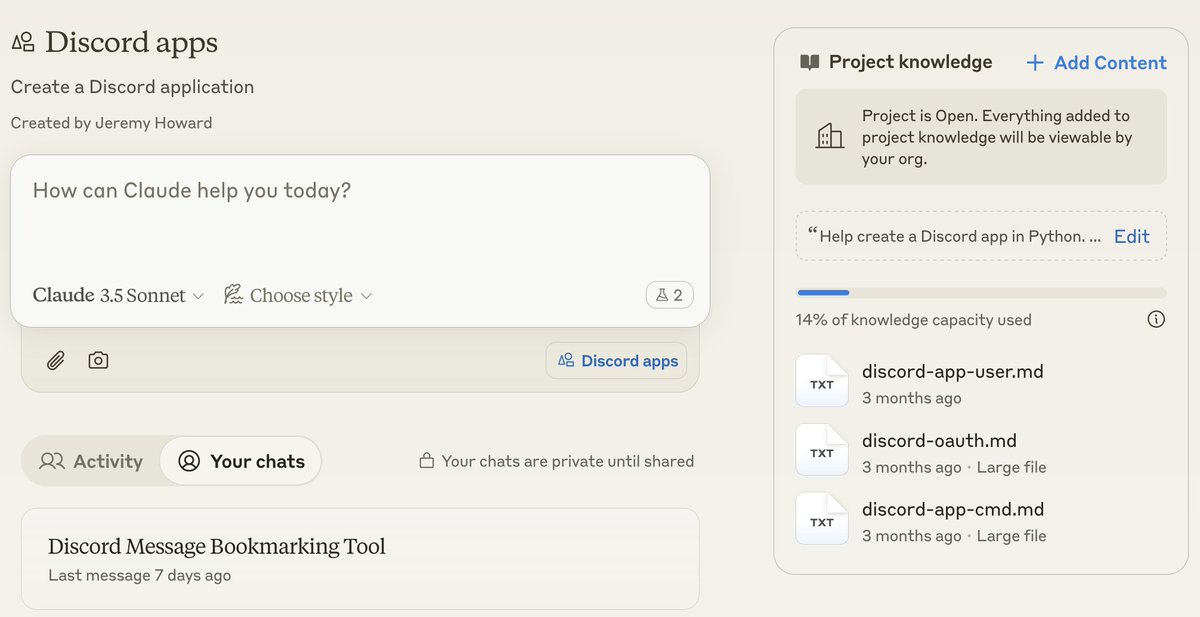Click the flask experiments badge showing 2
This screenshot has height=617, width=1200.
(670, 295)
